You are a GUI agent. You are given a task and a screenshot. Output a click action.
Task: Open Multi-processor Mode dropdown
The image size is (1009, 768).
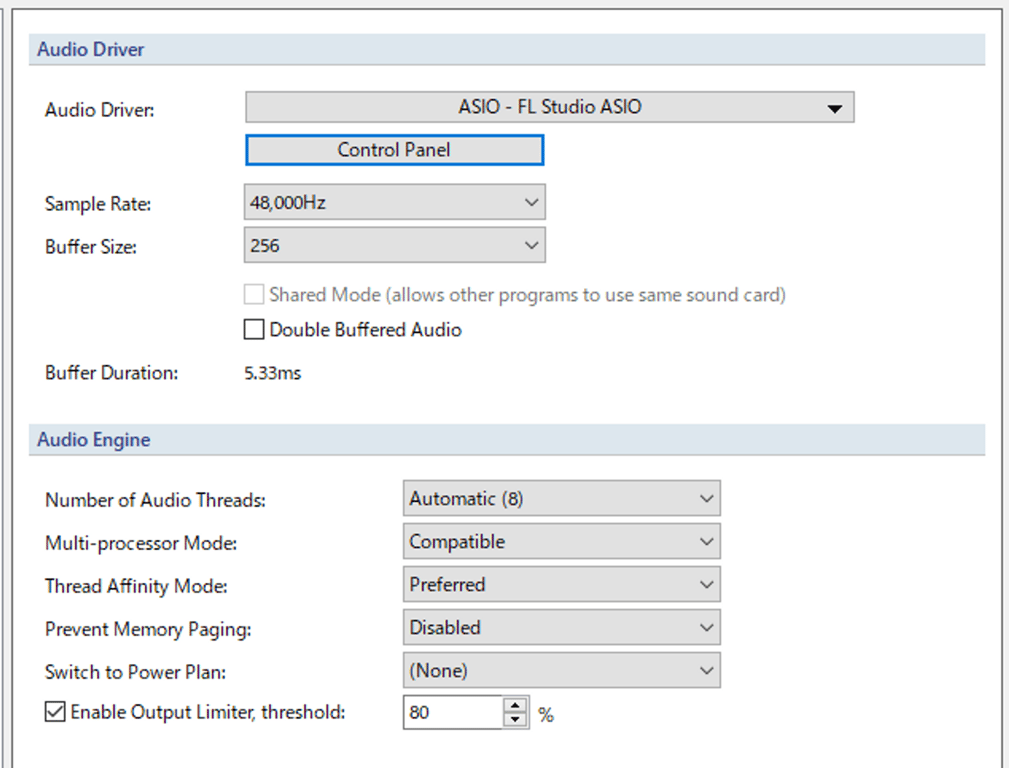tap(562, 541)
